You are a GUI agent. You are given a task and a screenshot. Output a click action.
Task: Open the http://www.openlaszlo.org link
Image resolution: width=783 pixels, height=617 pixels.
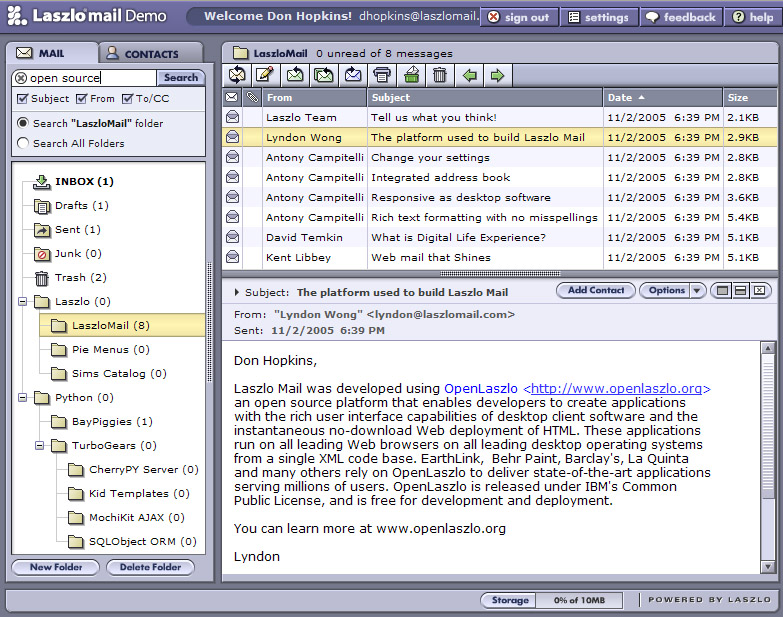point(616,388)
